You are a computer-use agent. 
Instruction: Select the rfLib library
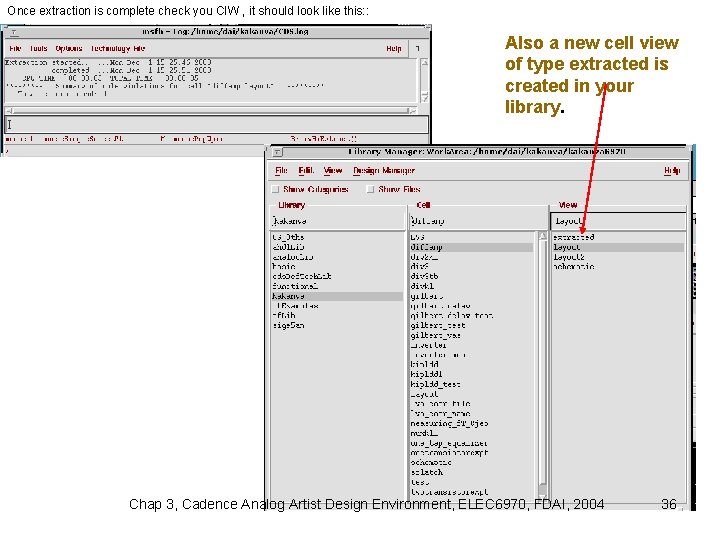[284, 315]
